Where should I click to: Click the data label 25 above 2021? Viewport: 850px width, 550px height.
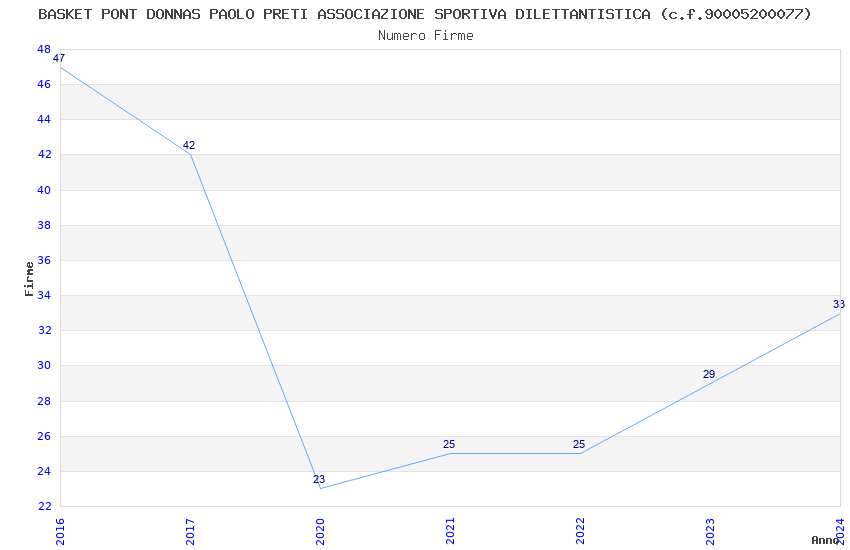click(x=449, y=444)
